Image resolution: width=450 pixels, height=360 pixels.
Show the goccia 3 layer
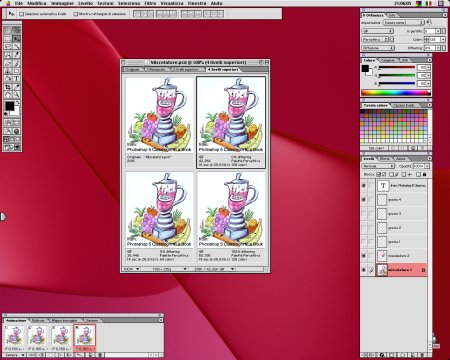pyautogui.click(x=364, y=214)
